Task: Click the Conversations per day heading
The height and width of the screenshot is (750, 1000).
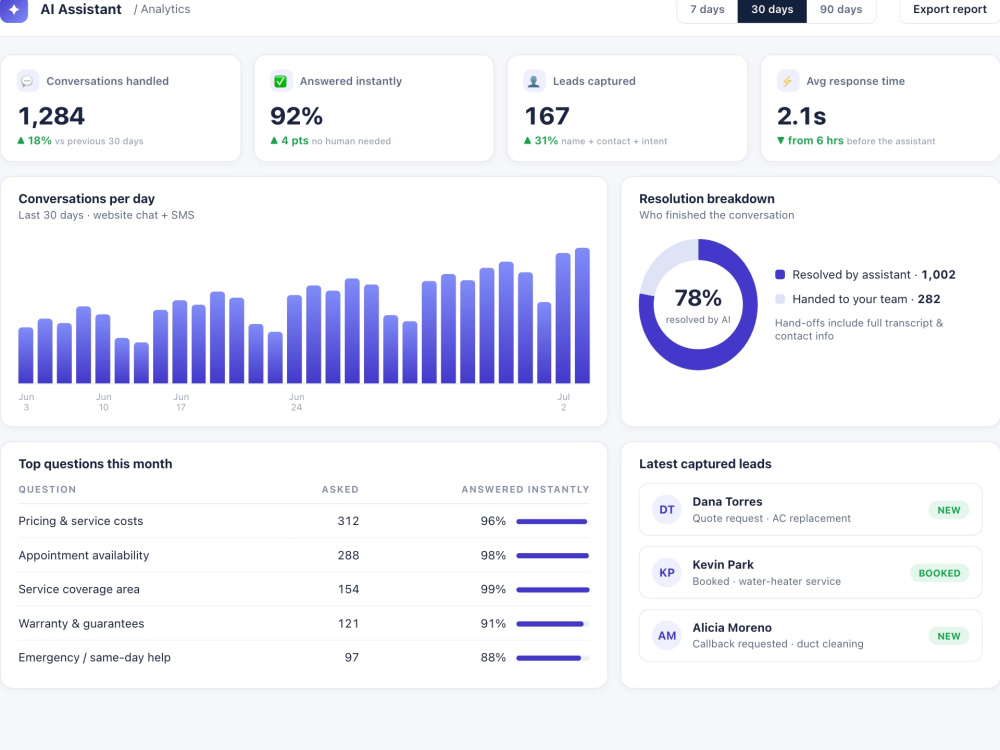Action: [87, 199]
